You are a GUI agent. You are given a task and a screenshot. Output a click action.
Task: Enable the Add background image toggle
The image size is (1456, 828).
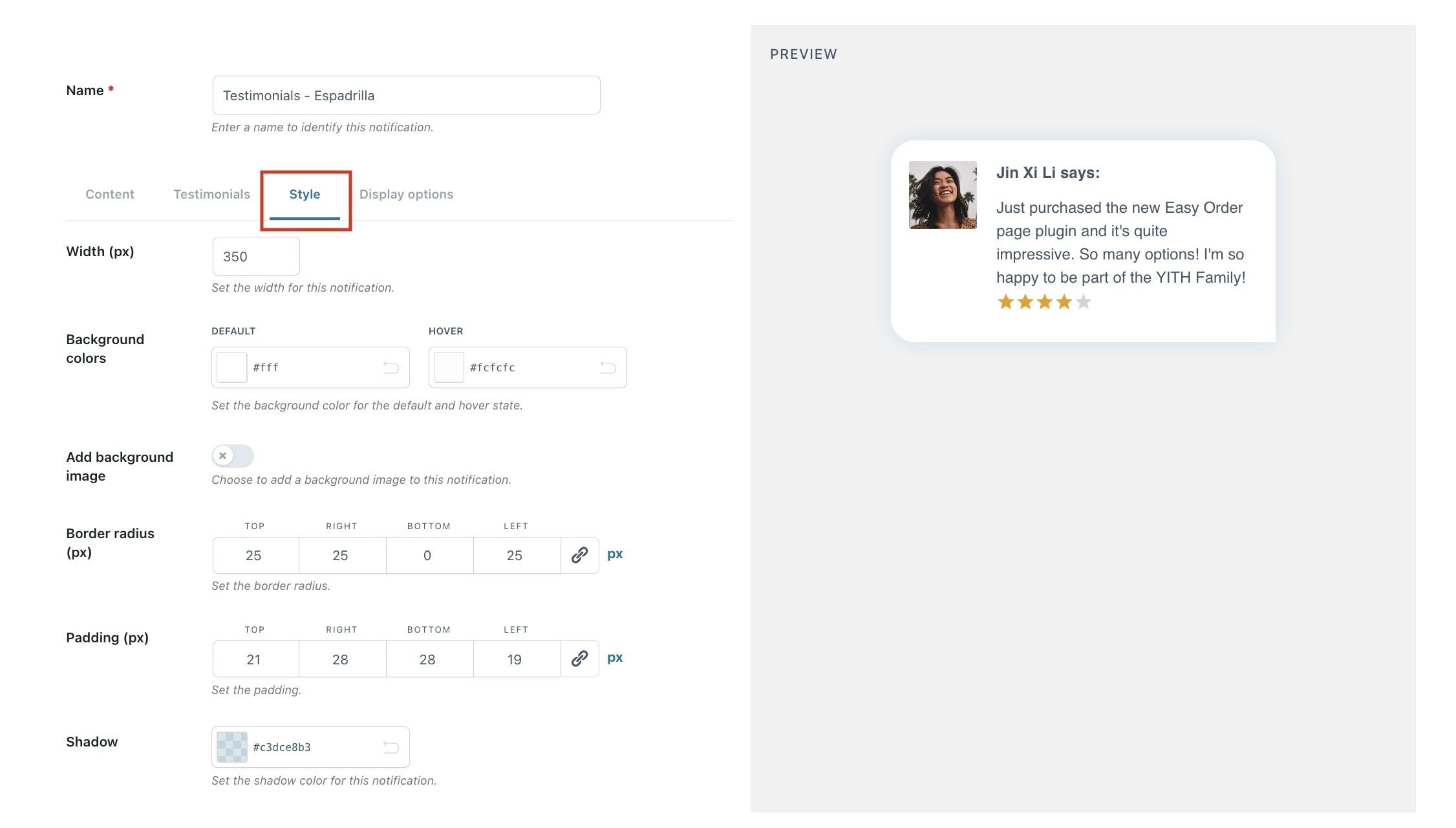[x=233, y=456]
